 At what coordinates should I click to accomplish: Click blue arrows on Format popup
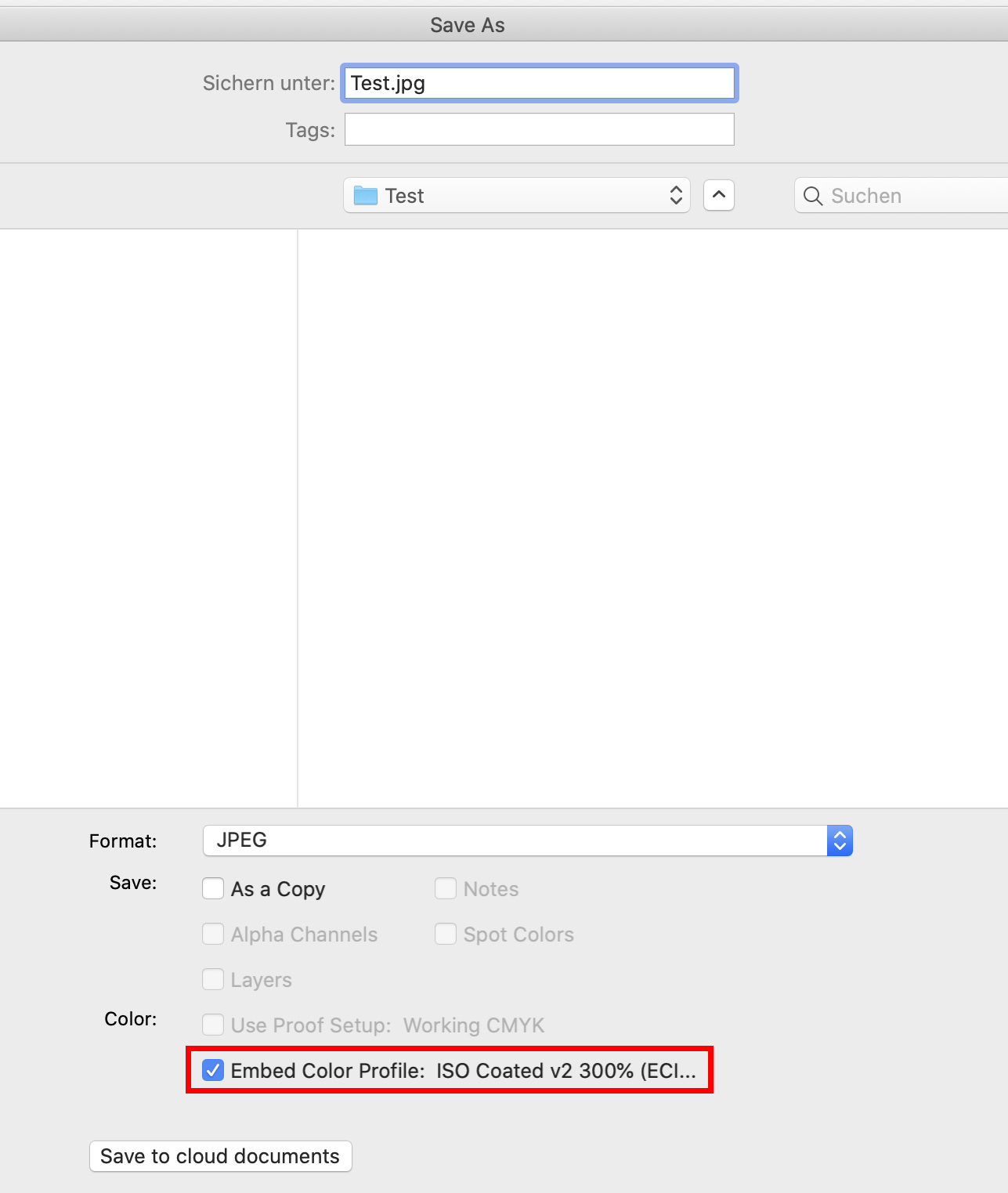click(x=840, y=841)
